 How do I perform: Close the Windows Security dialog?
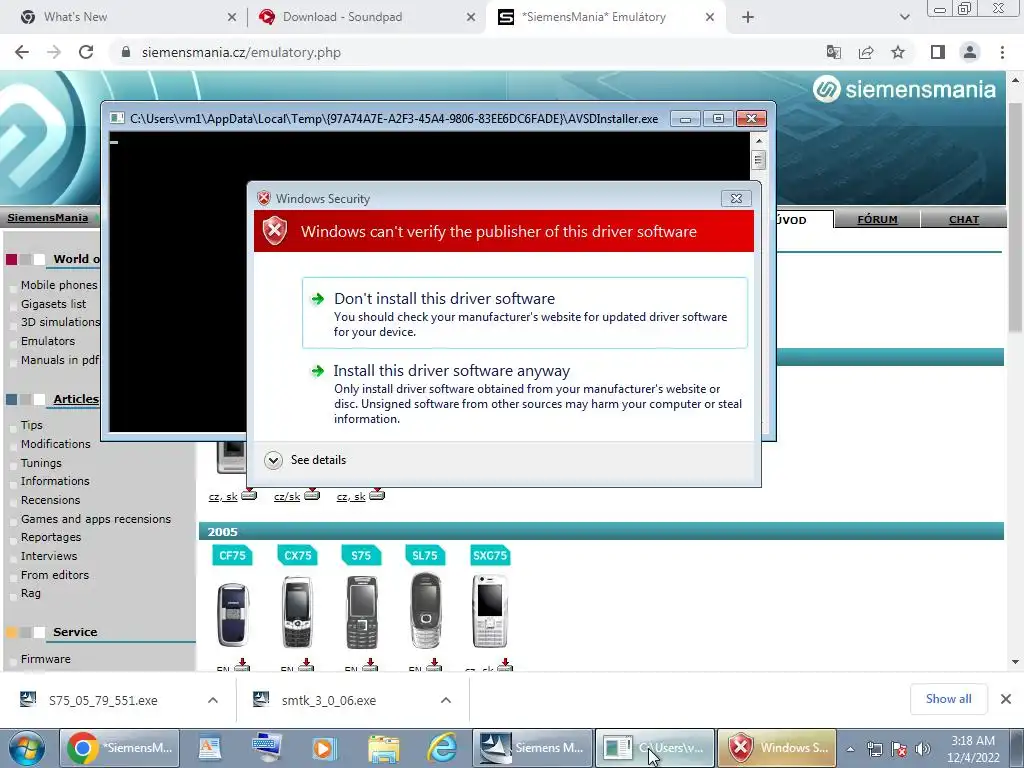736,199
